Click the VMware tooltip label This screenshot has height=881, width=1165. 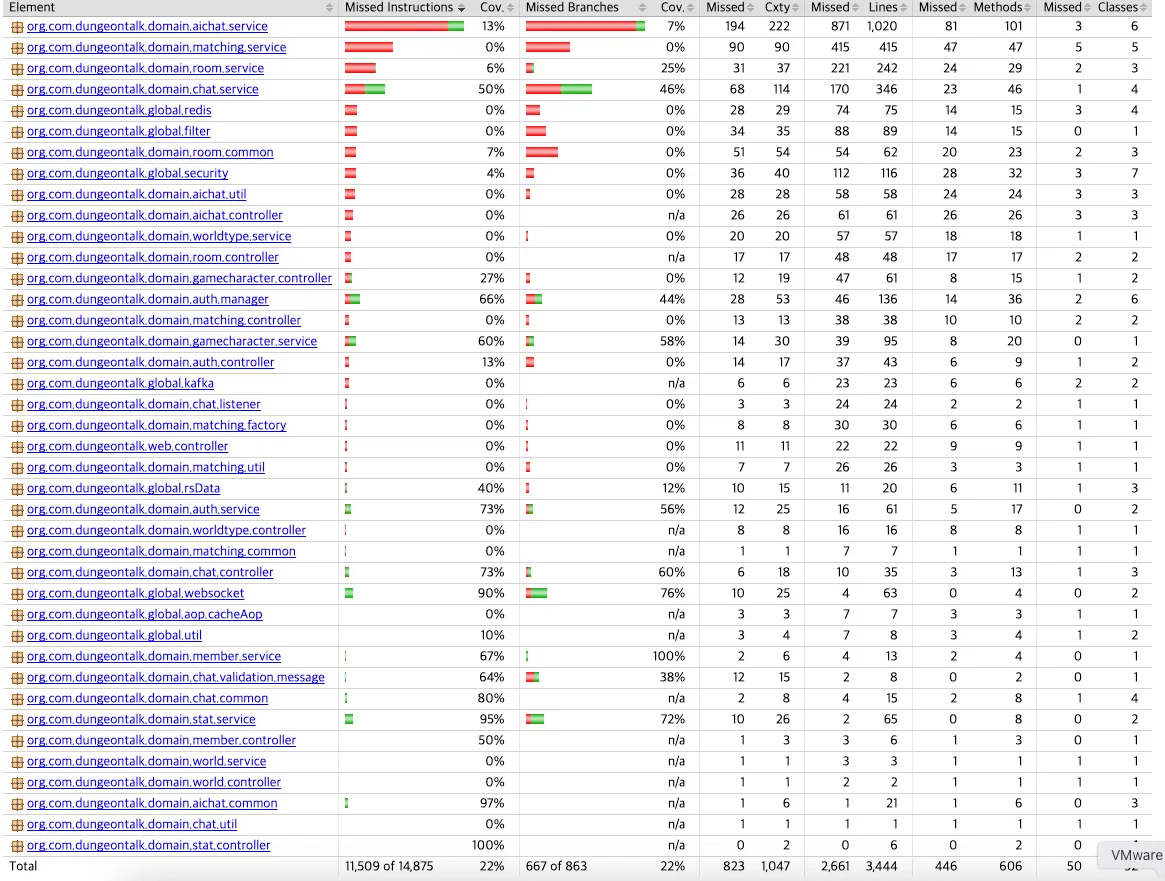[1135, 855]
